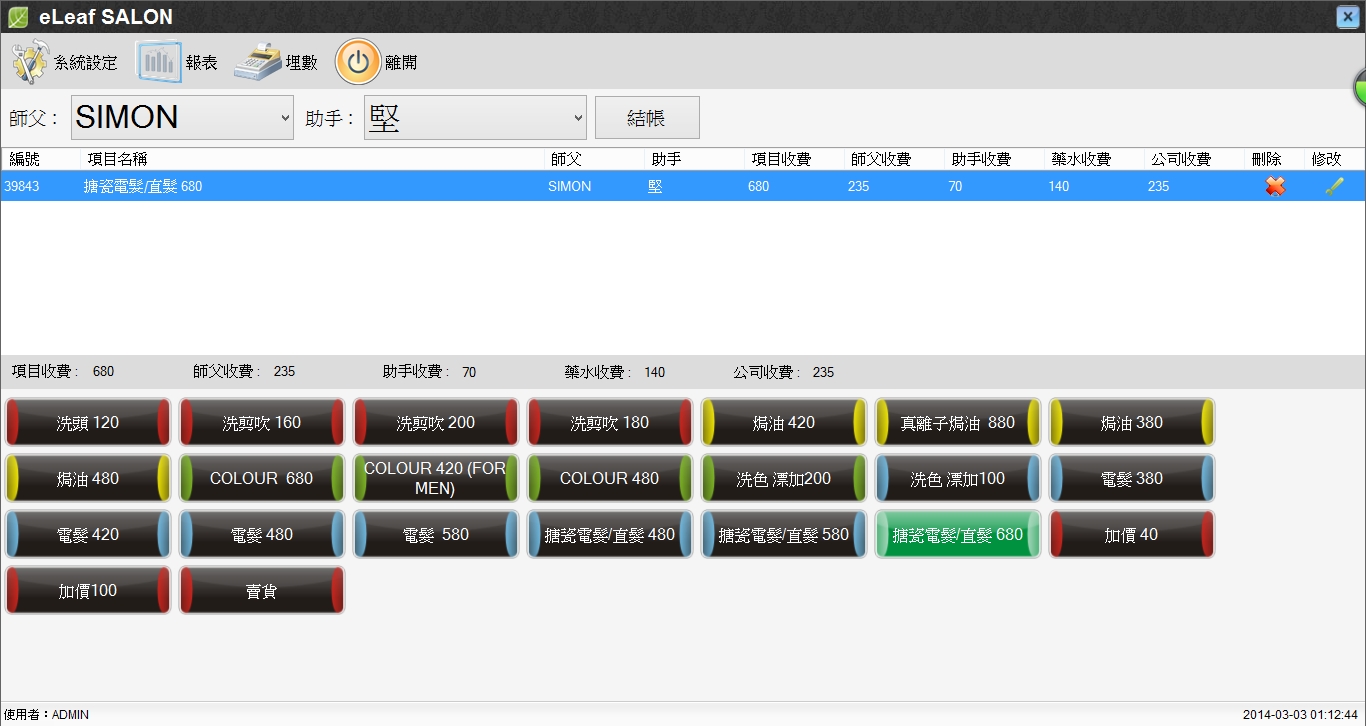Add 洗頭 120 service
Viewport: 1366px width, 726px height.
[x=88, y=423]
